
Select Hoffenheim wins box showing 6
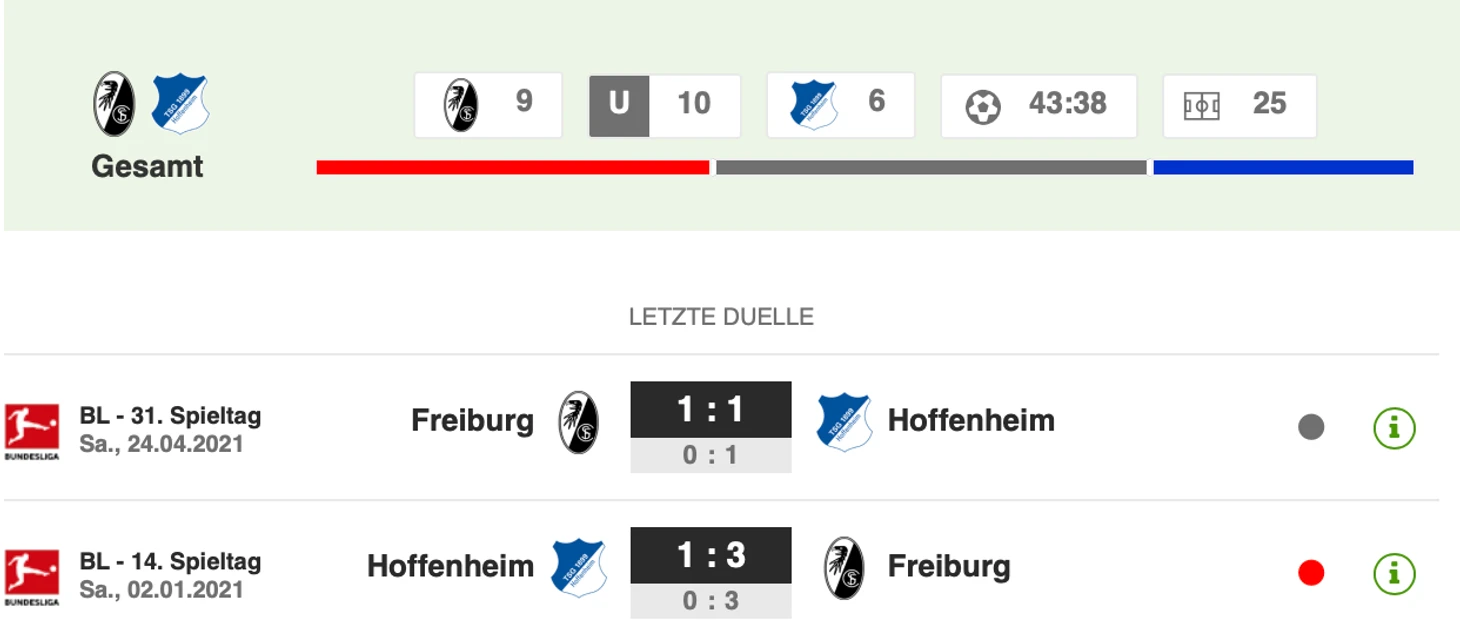[841, 105]
